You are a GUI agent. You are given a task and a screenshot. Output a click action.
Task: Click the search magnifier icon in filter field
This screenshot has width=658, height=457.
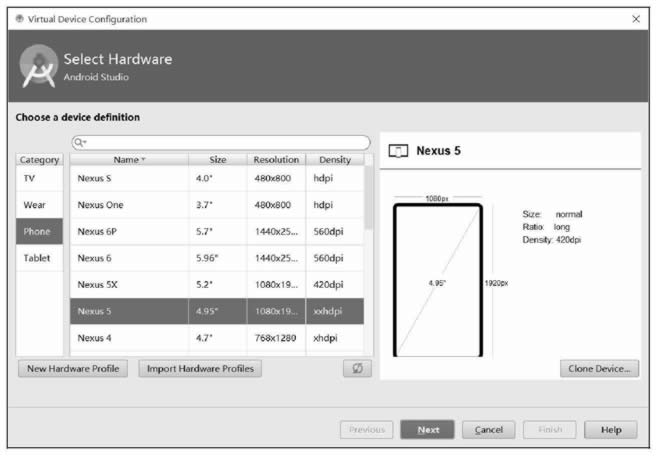coord(78,143)
